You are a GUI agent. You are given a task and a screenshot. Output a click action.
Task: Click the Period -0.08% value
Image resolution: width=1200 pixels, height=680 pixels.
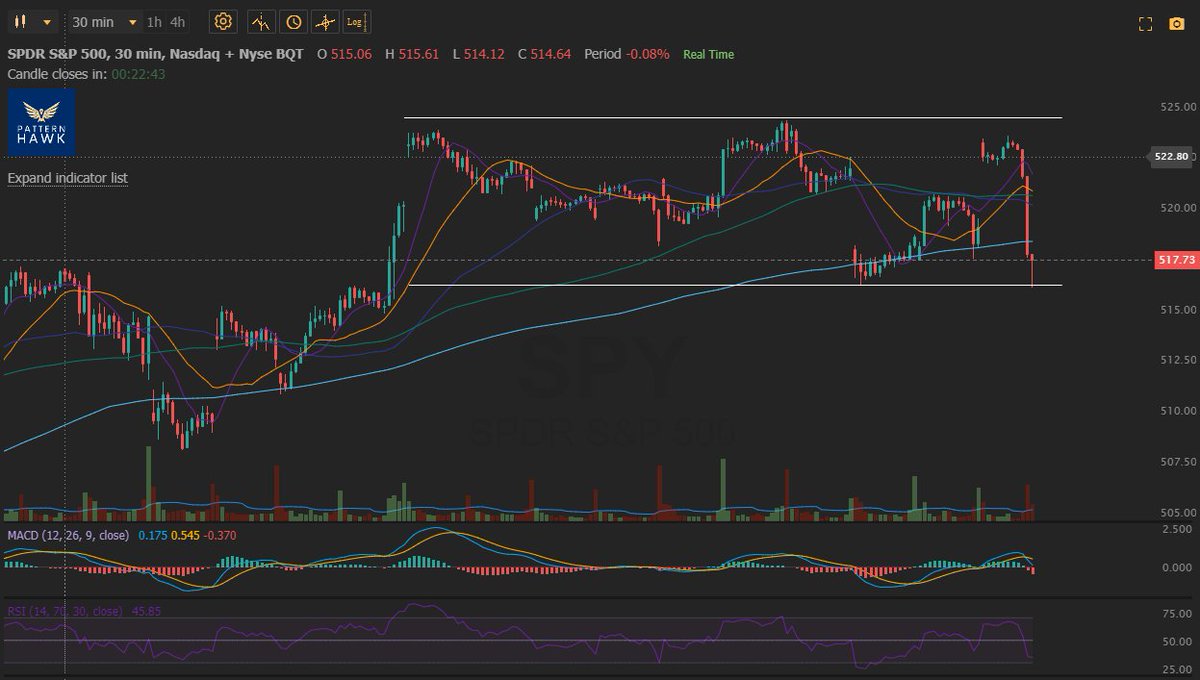[x=626, y=54]
